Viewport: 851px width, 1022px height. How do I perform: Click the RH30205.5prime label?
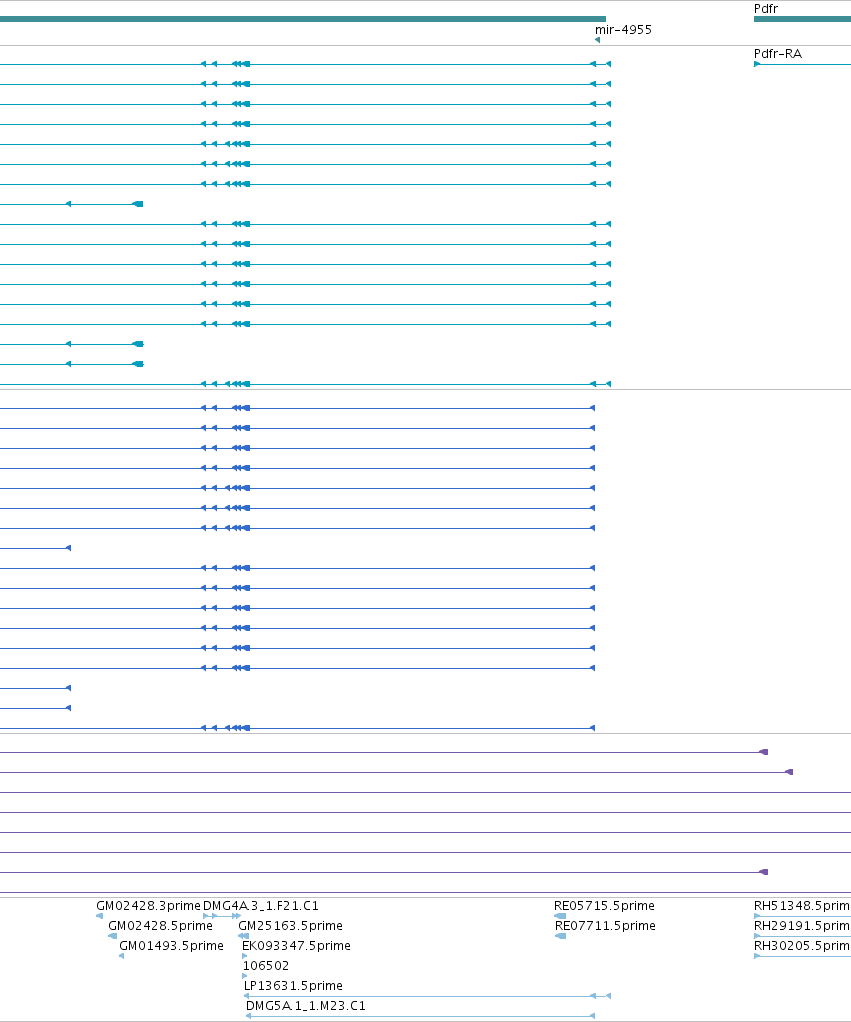point(802,945)
